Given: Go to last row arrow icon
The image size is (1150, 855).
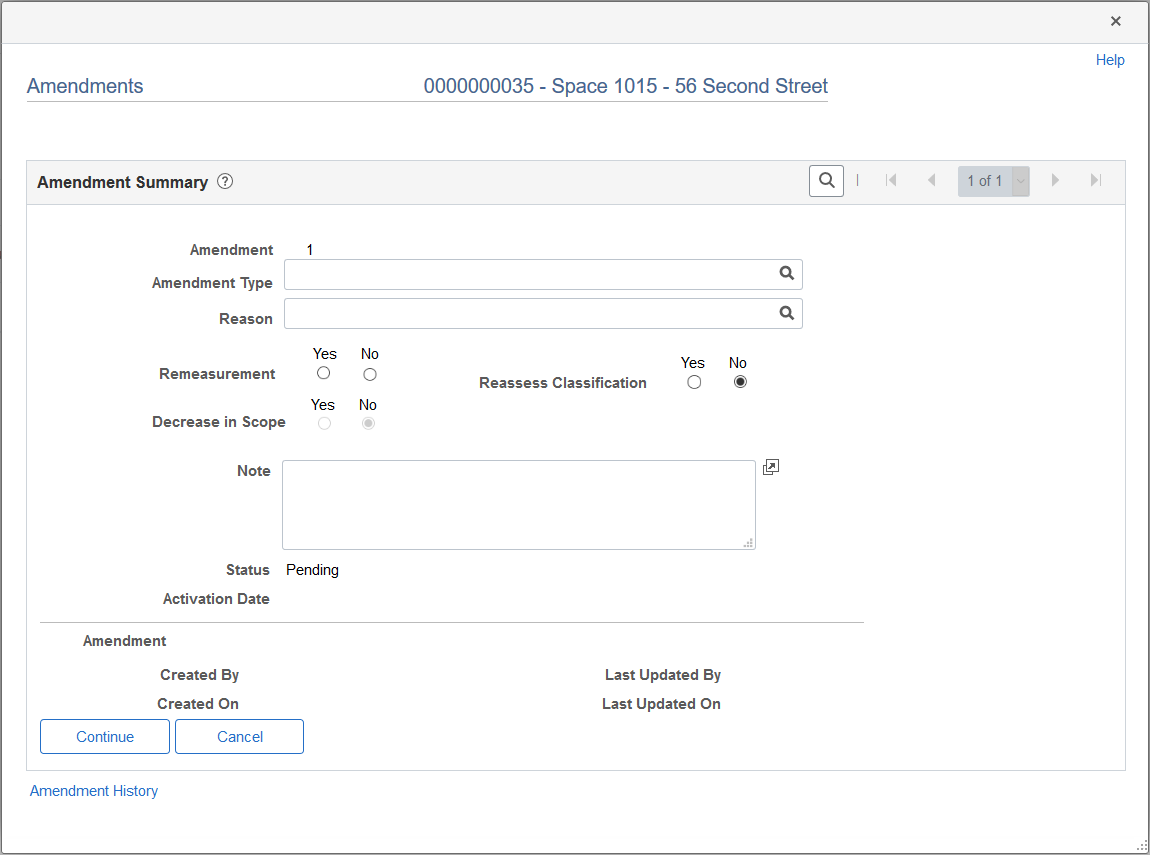Looking at the screenshot, I should click(1096, 180).
